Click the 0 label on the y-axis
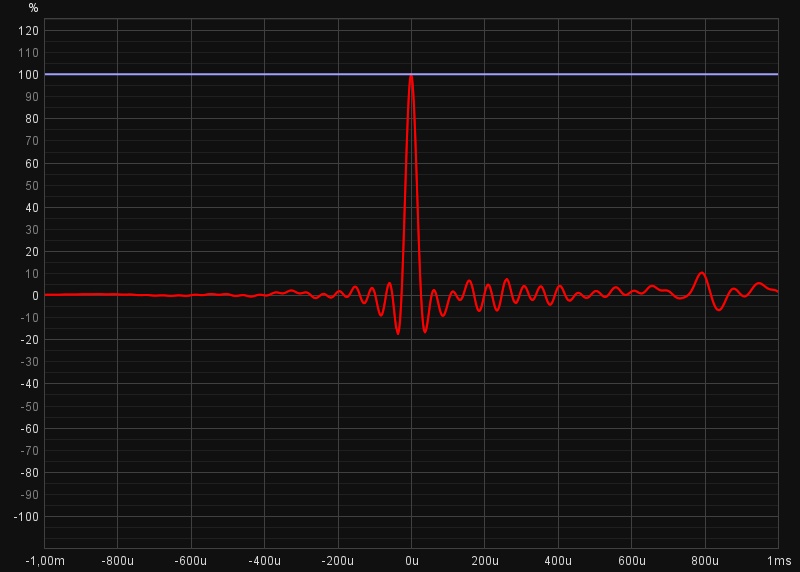The height and width of the screenshot is (572, 800). pyautogui.click(x=35, y=296)
